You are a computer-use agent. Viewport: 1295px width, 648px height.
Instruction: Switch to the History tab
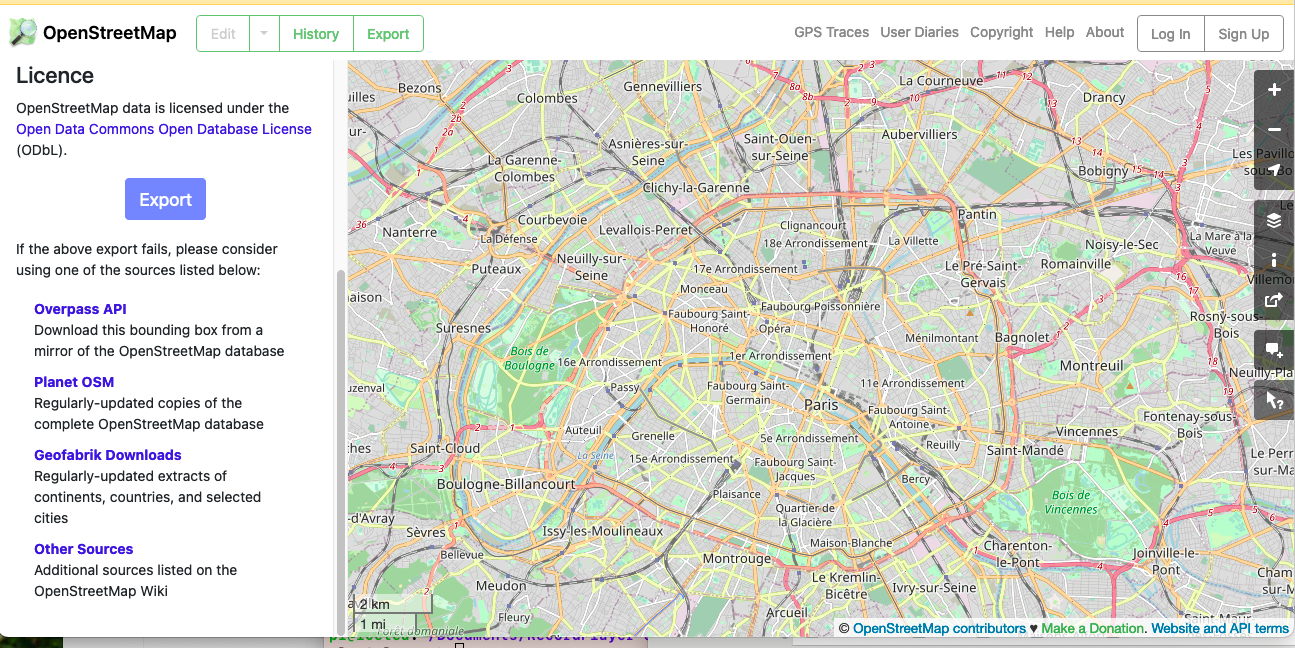(315, 33)
